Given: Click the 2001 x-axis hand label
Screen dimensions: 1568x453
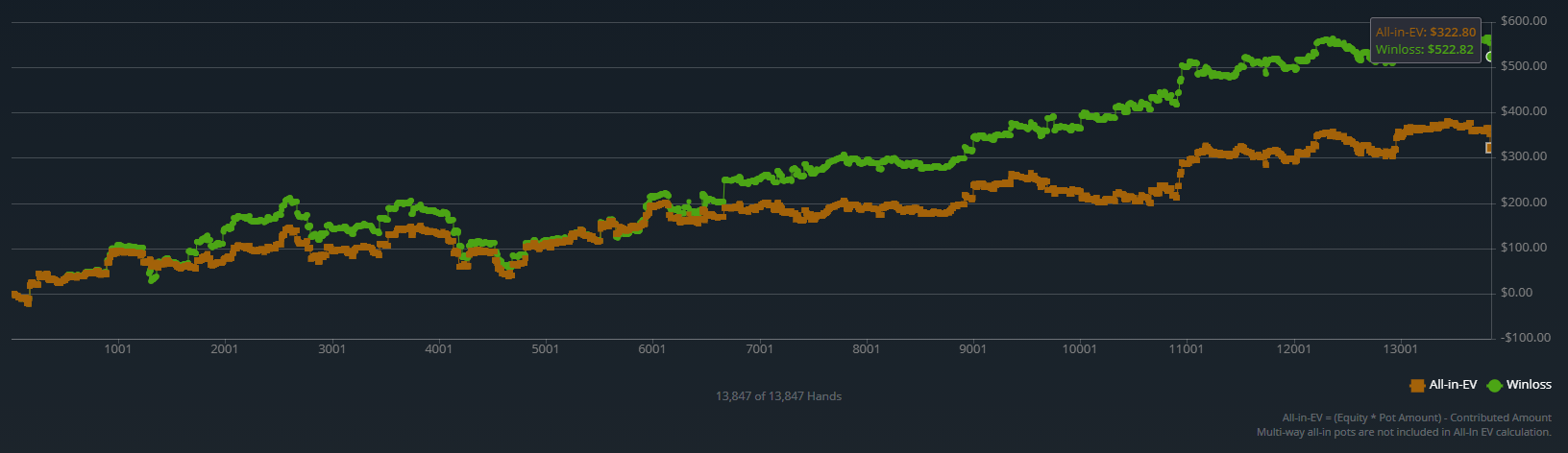Looking at the screenshot, I should point(224,349).
